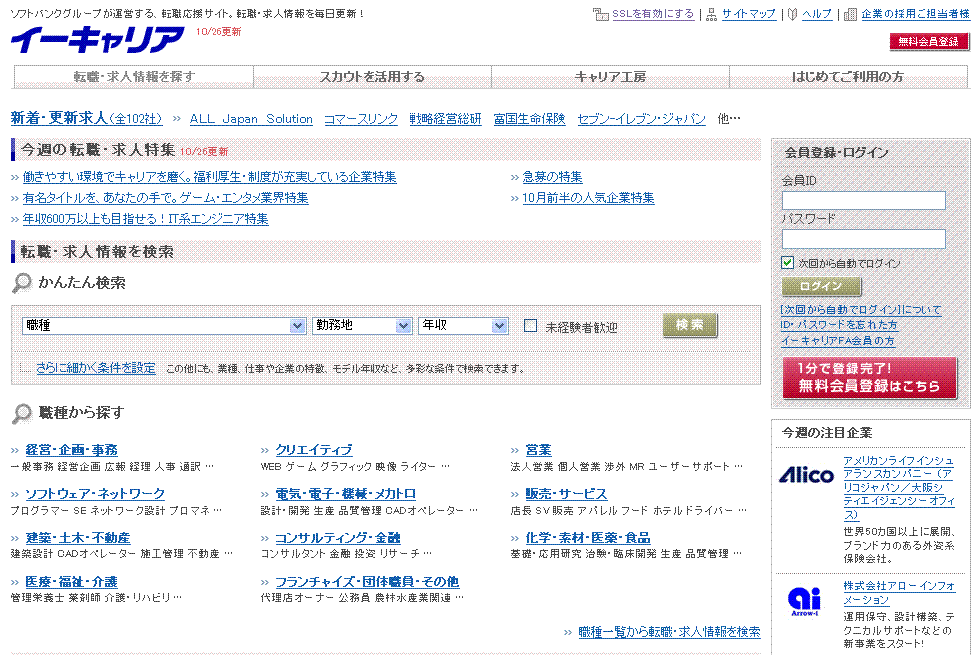
Task: Open the サイトマップ link
Action: coord(749,14)
